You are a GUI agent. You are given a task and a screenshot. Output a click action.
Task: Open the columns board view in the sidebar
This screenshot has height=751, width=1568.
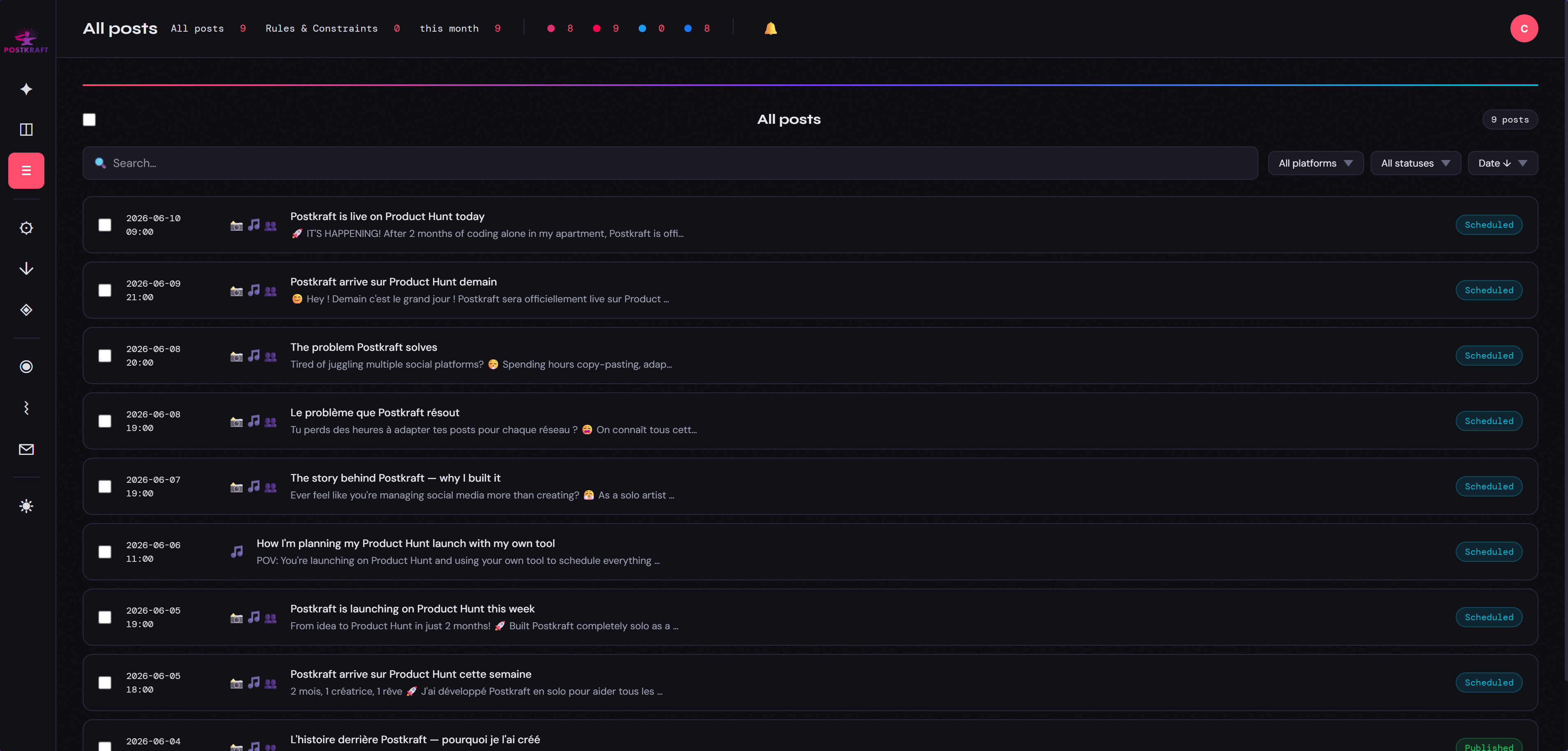click(x=26, y=129)
